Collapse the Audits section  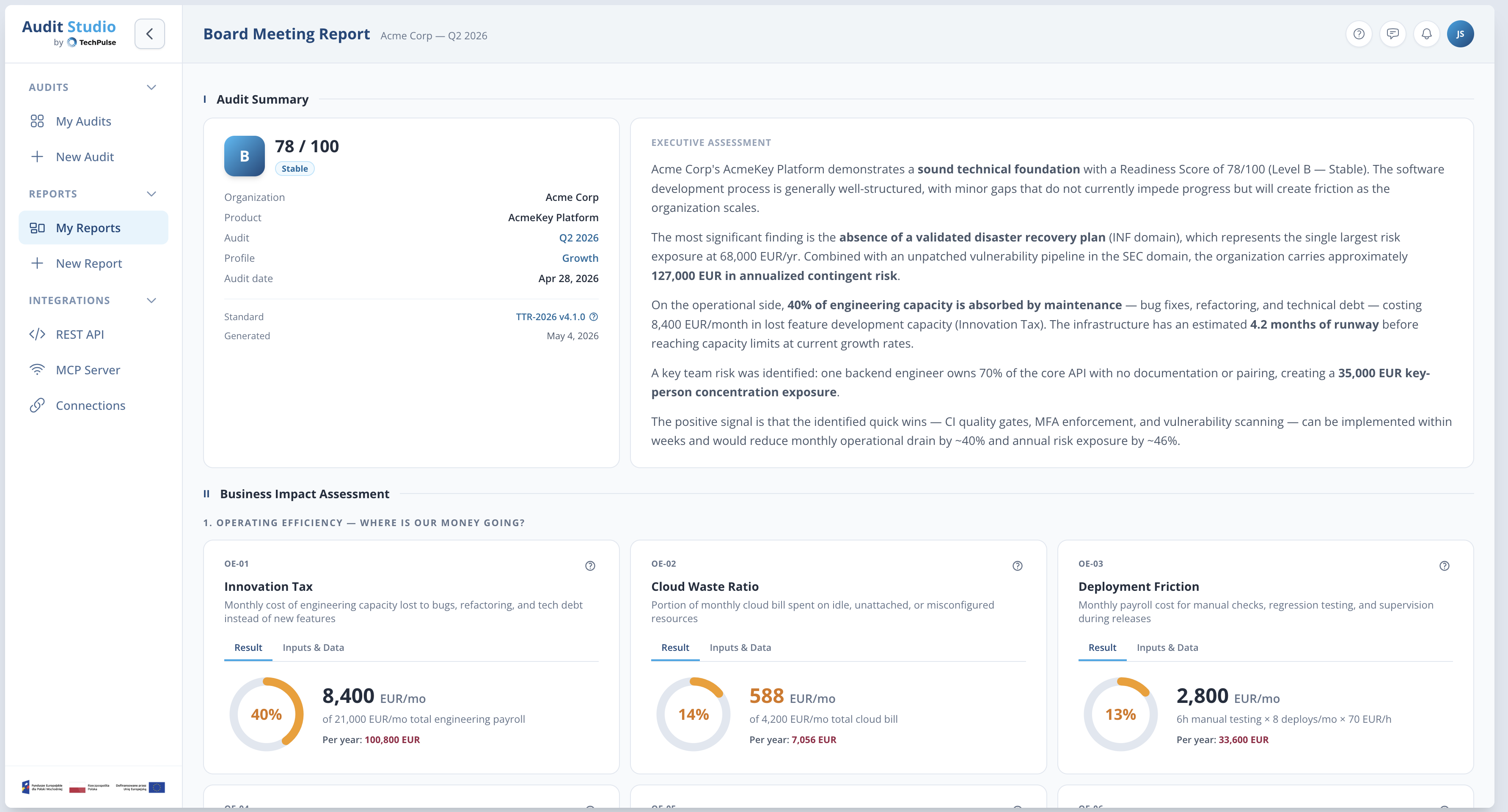click(151, 87)
